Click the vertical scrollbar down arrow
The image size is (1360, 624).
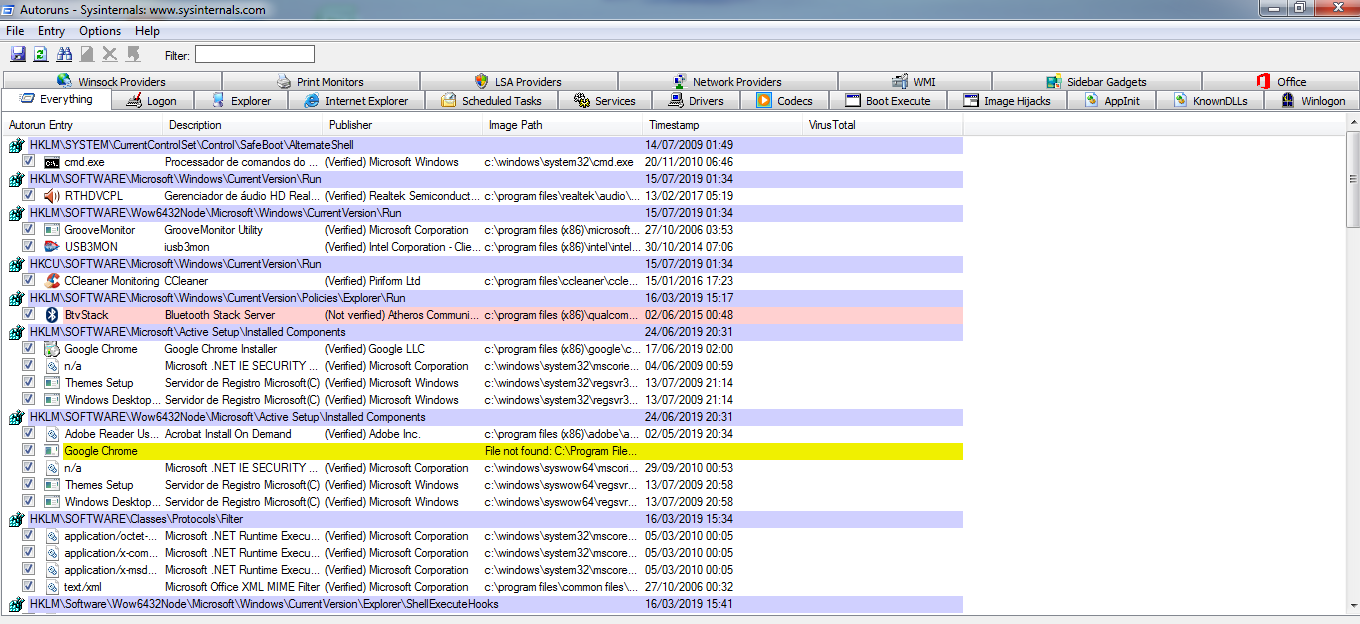[x=1352, y=606]
